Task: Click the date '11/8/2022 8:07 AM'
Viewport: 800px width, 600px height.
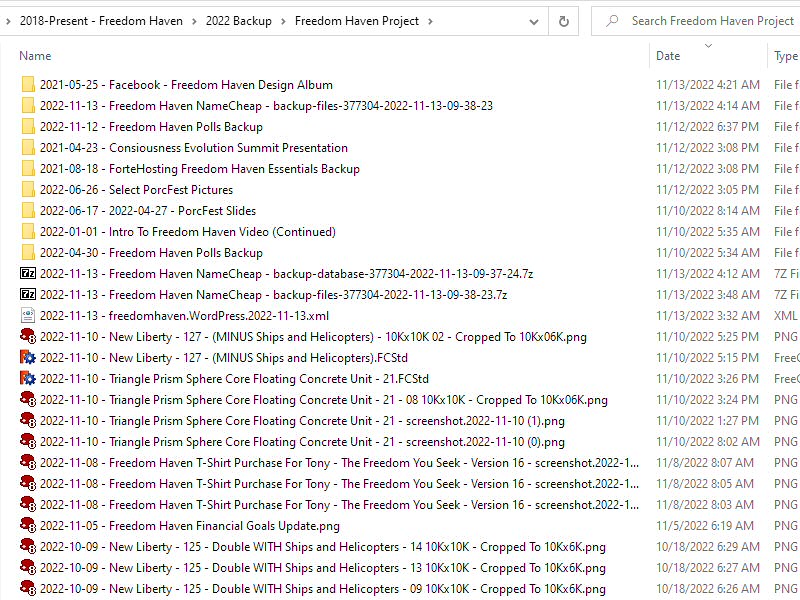Action: (705, 463)
